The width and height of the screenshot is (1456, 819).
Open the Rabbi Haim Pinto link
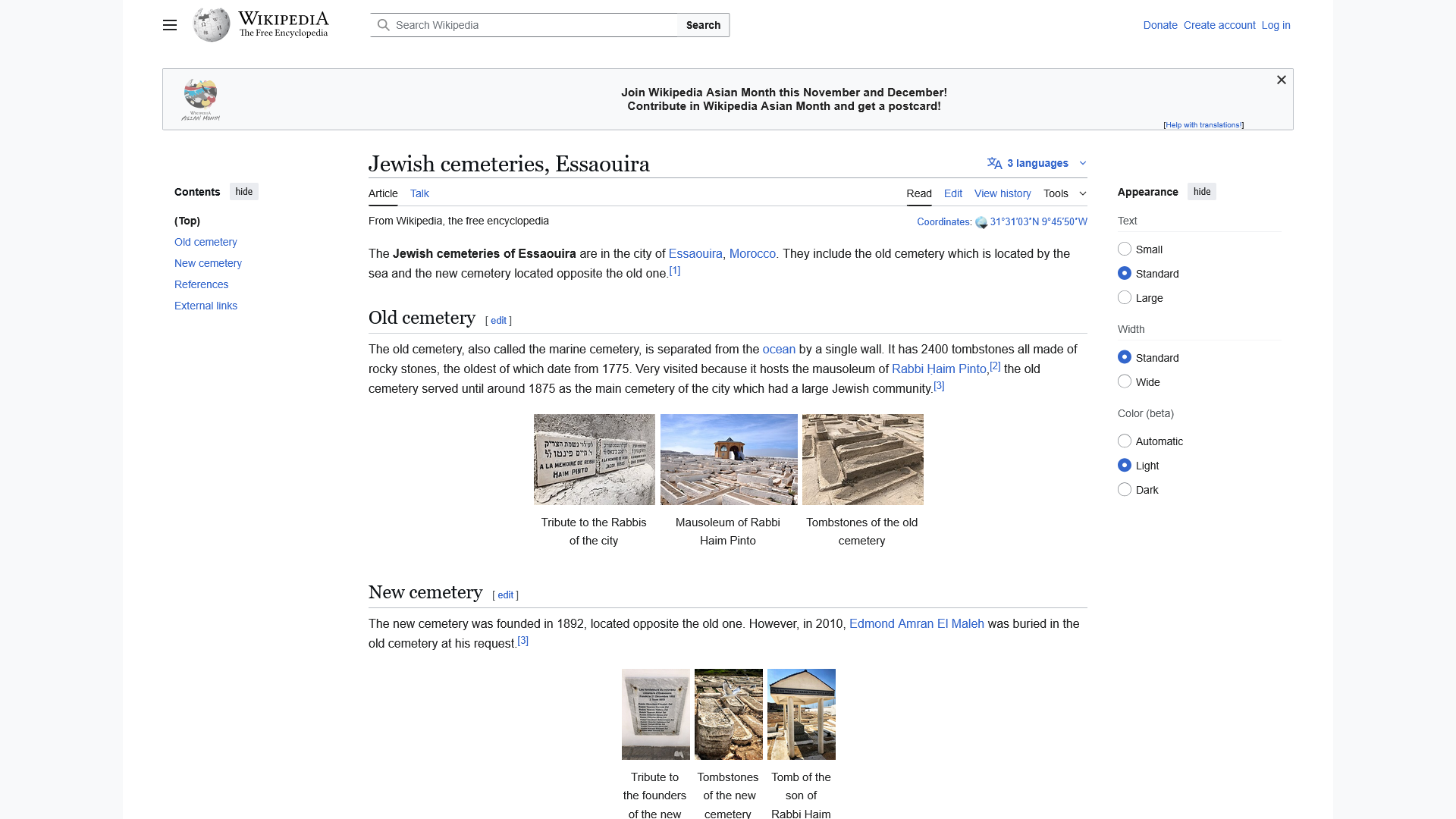(x=939, y=369)
